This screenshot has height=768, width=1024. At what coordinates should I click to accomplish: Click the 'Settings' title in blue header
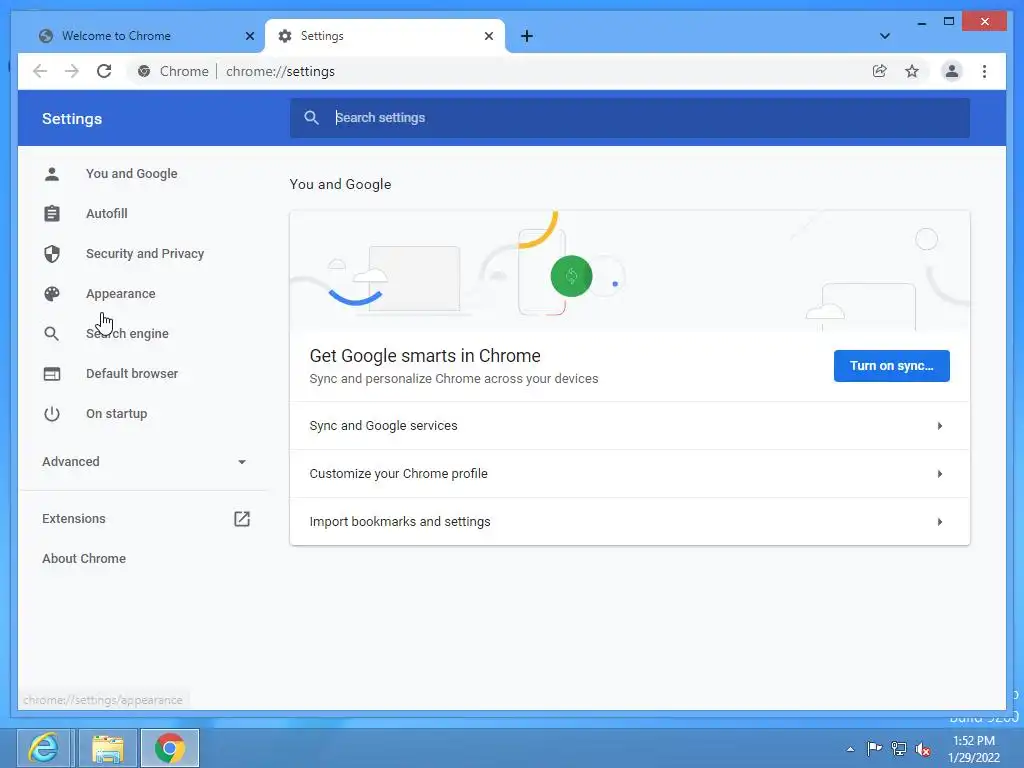tap(72, 119)
